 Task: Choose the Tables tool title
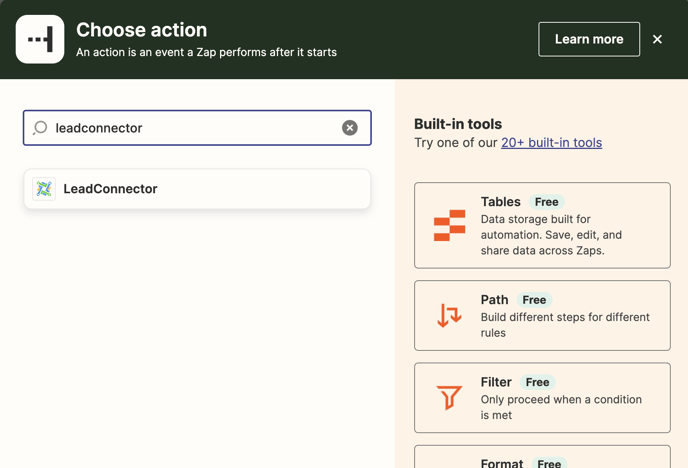point(500,202)
